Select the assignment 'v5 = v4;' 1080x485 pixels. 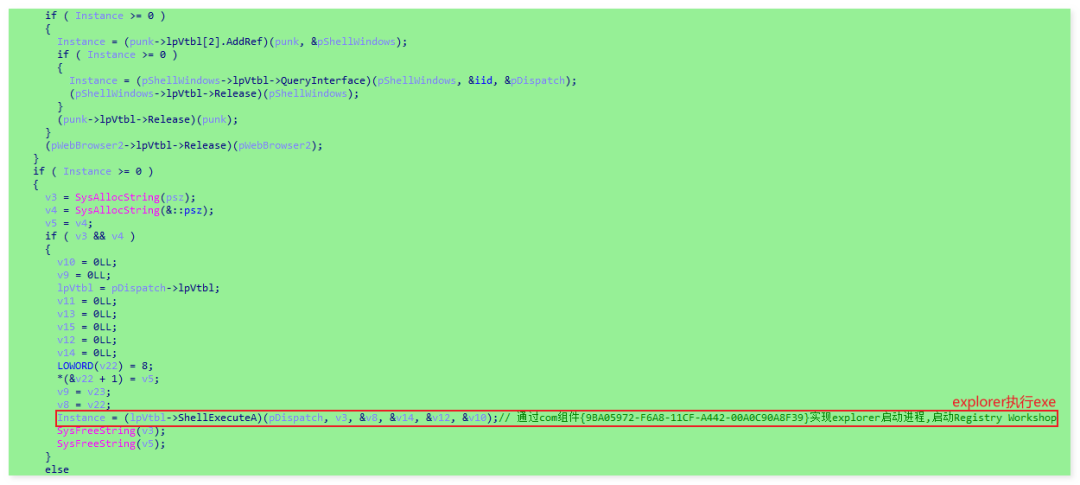pos(69,223)
